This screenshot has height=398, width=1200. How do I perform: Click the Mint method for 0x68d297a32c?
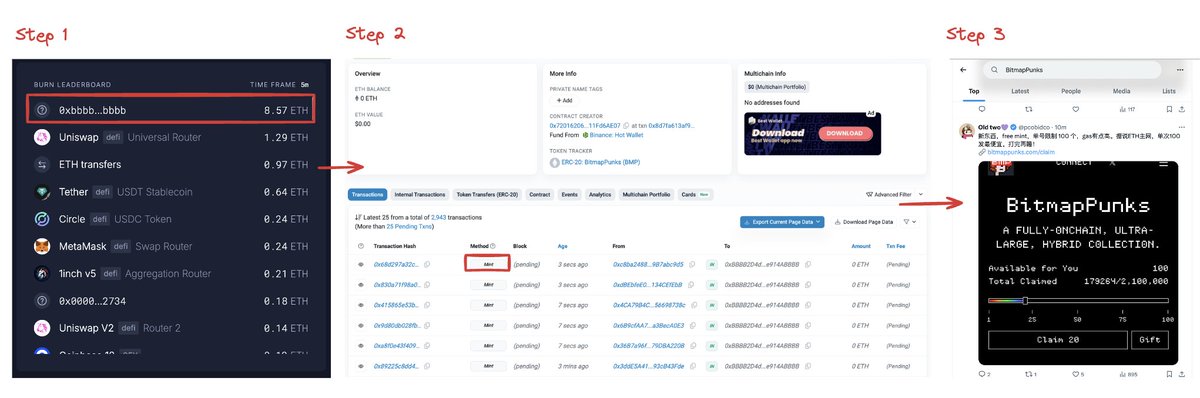click(488, 264)
